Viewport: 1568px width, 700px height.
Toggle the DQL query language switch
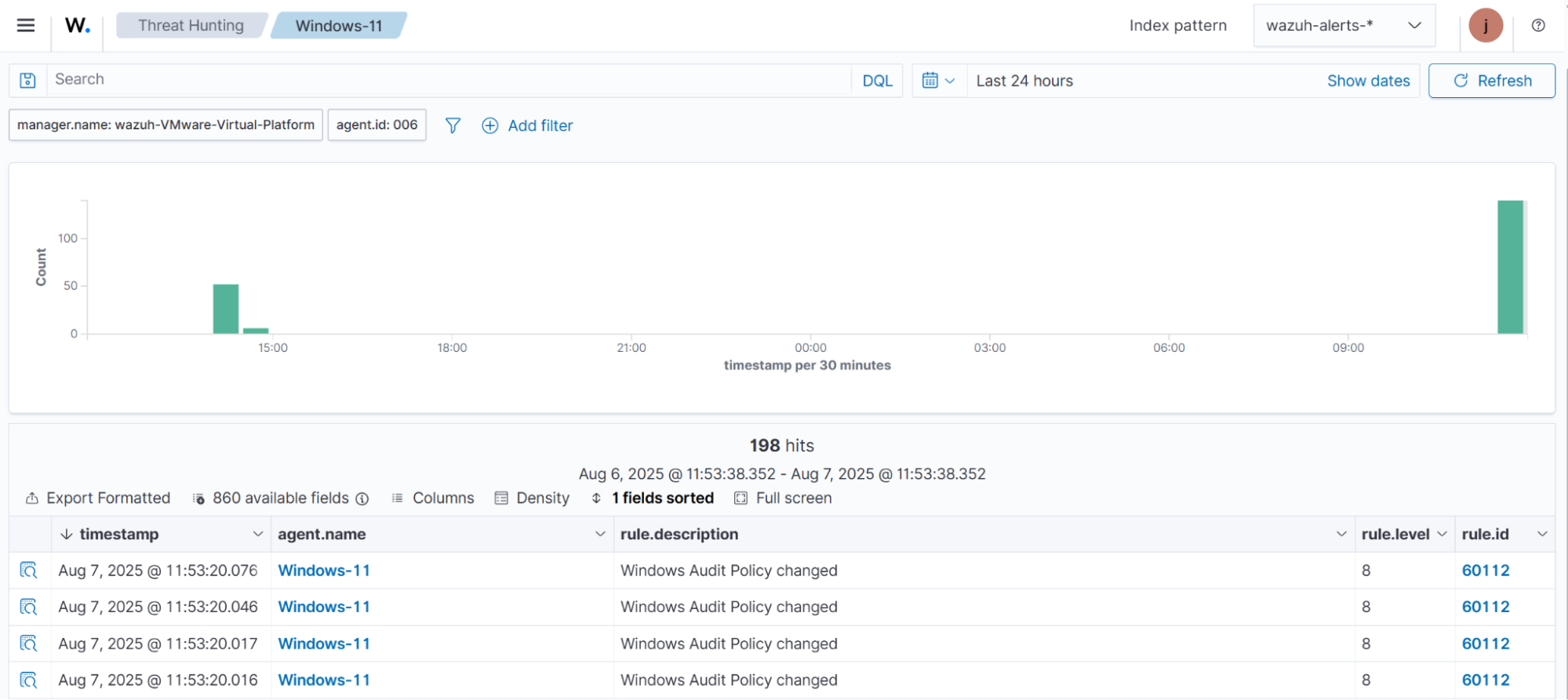click(877, 81)
